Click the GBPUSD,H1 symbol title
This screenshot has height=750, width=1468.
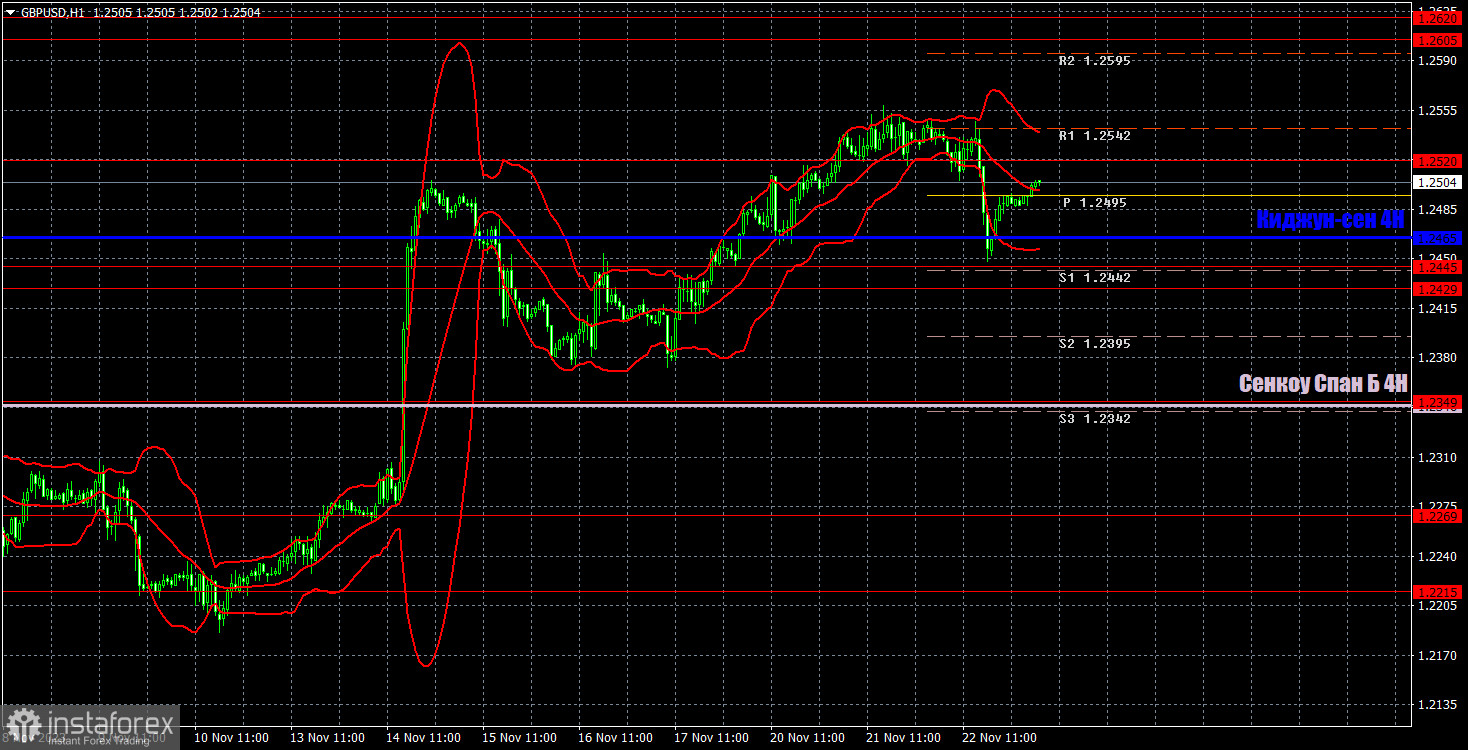point(53,12)
